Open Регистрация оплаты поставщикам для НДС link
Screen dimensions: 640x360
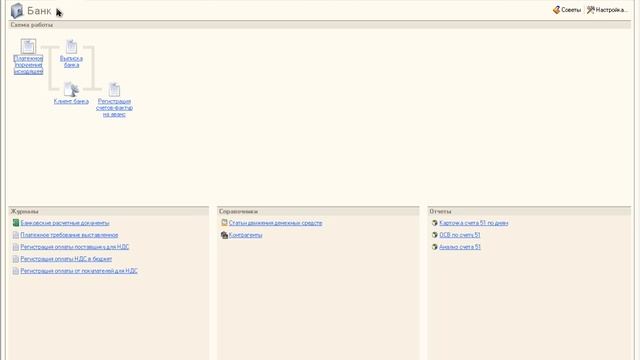point(75,247)
